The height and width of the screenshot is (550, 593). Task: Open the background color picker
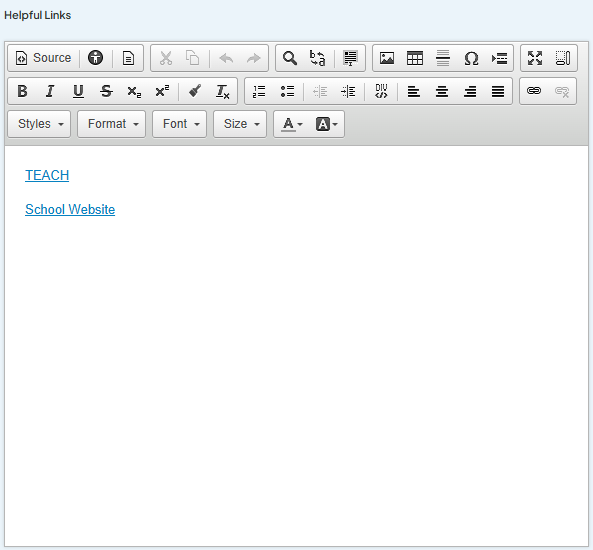[x=326, y=124]
